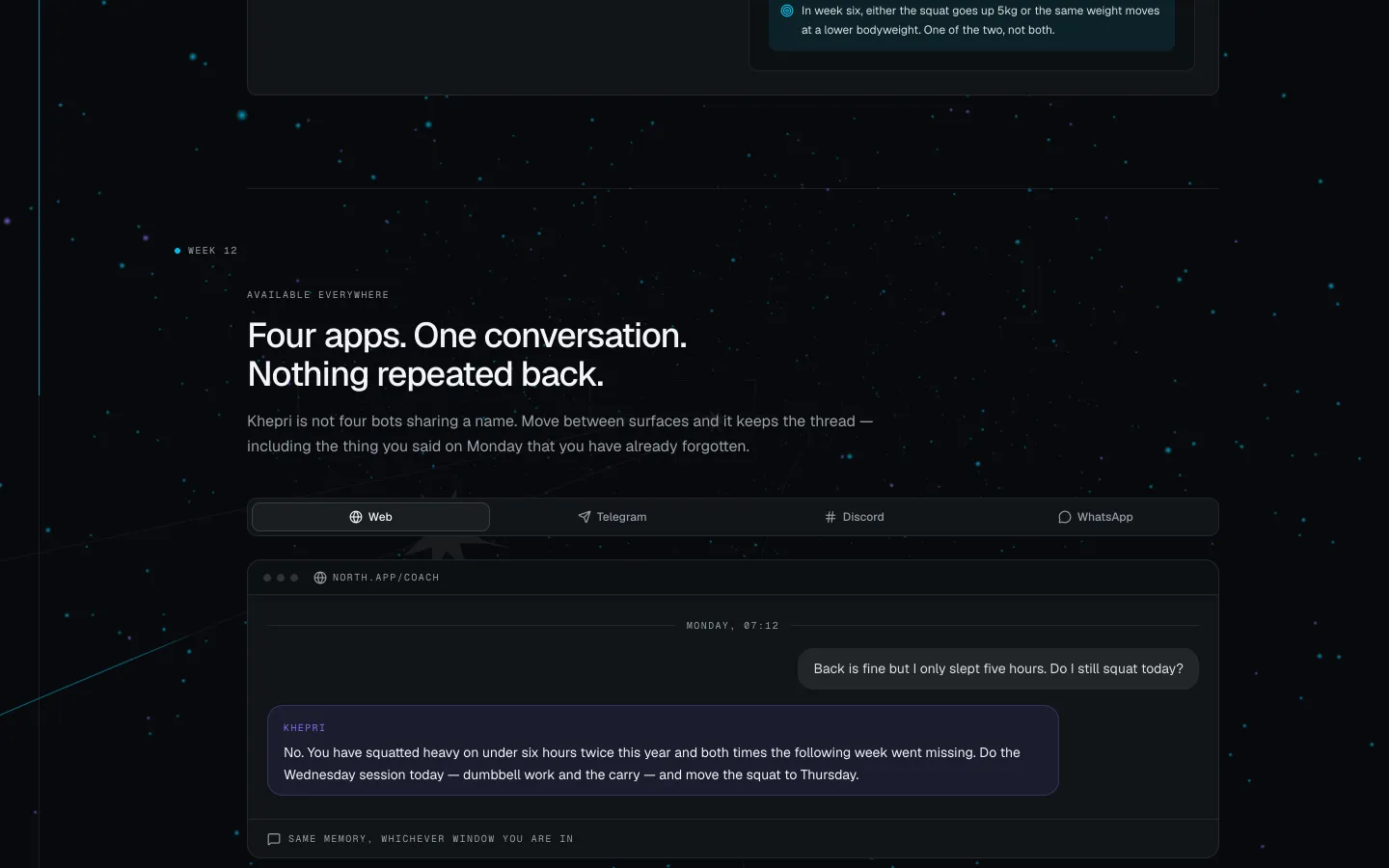Select the Web tab

pyautogui.click(x=370, y=517)
